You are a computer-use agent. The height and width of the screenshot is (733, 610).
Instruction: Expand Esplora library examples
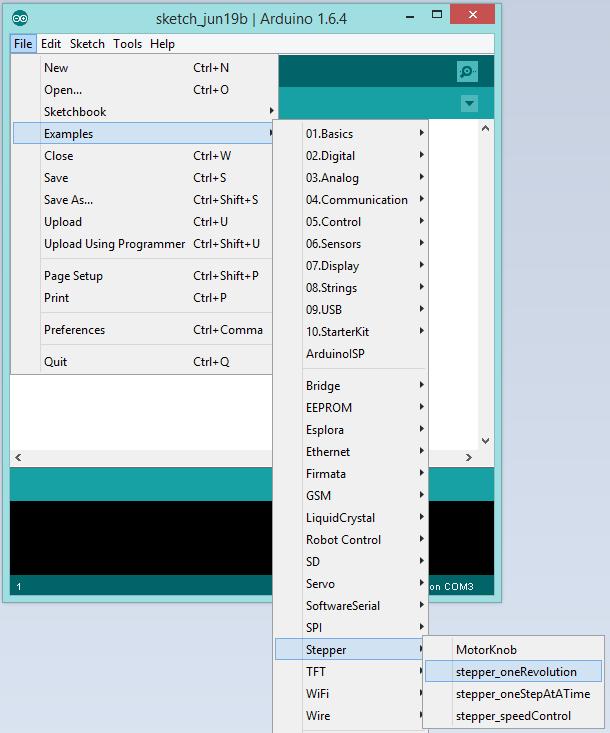pyautogui.click(x=351, y=430)
